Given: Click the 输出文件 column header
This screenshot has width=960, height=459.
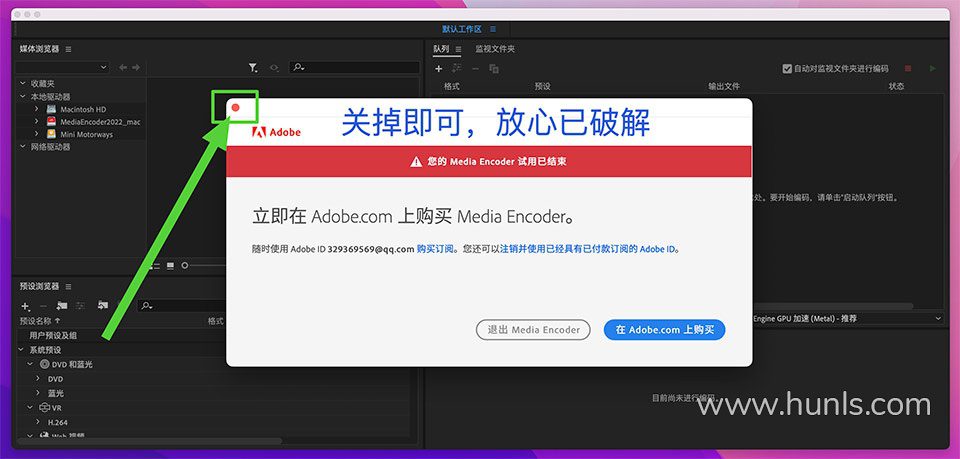Looking at the screenshot, I should click(x=724, y=86).
